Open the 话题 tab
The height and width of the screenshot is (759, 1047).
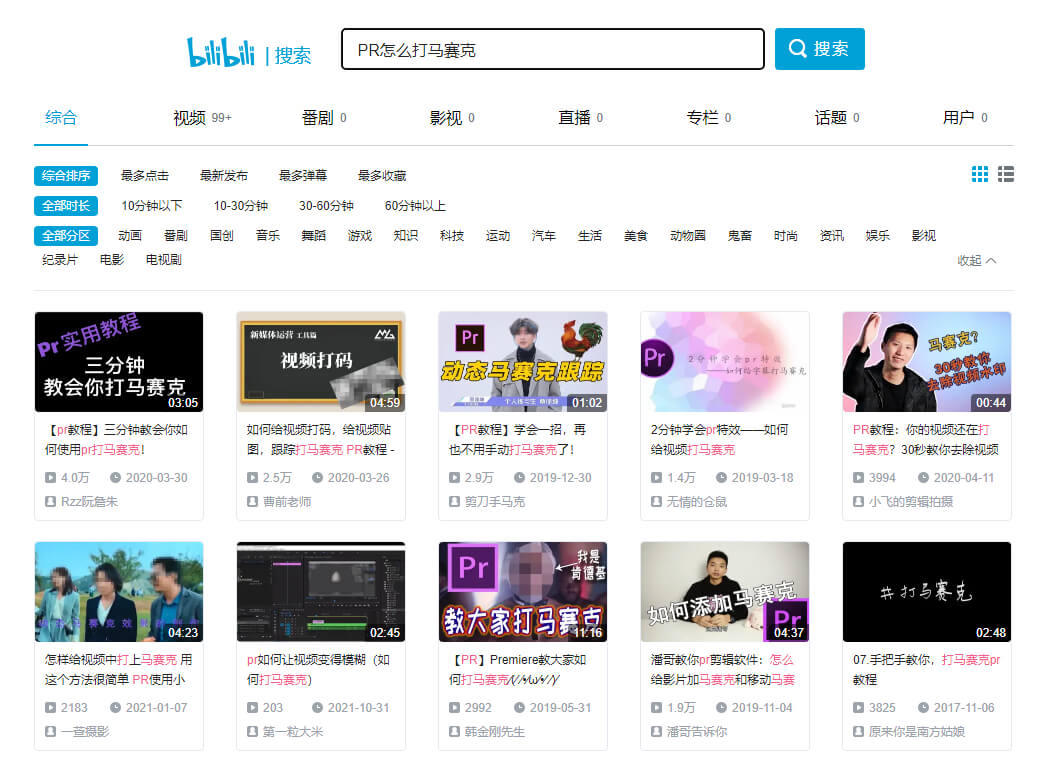(837, 118)
